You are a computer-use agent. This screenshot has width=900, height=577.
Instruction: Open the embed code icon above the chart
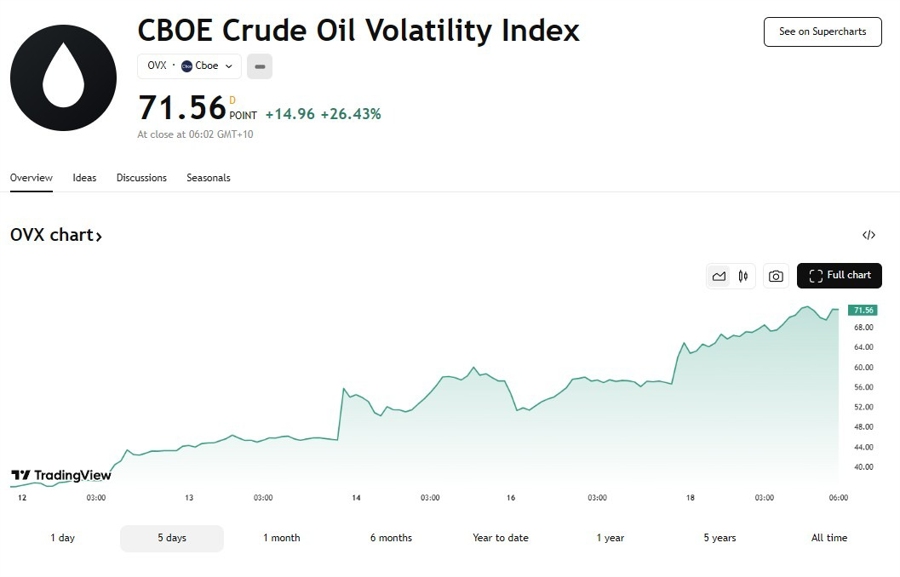click(x=869, y=234)
